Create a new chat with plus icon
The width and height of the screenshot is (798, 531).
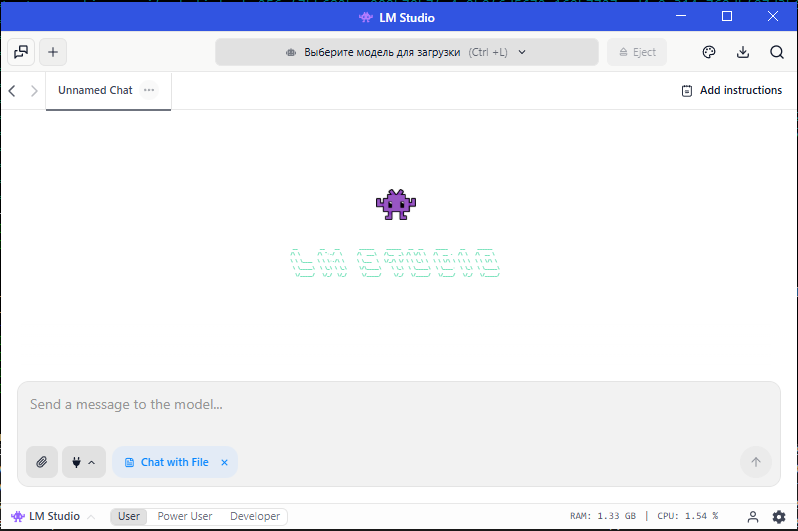point(53,52)
